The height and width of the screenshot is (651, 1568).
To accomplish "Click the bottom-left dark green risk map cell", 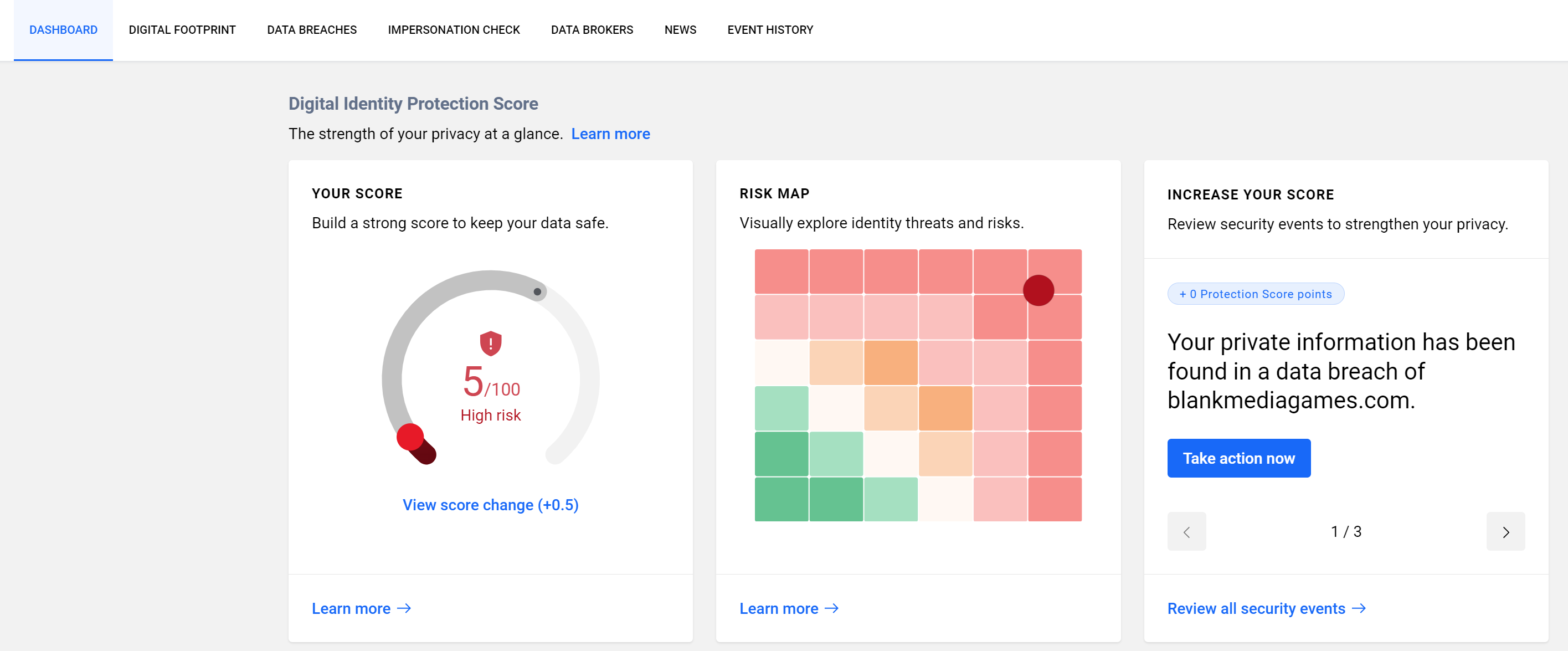I will pos(781,499).
